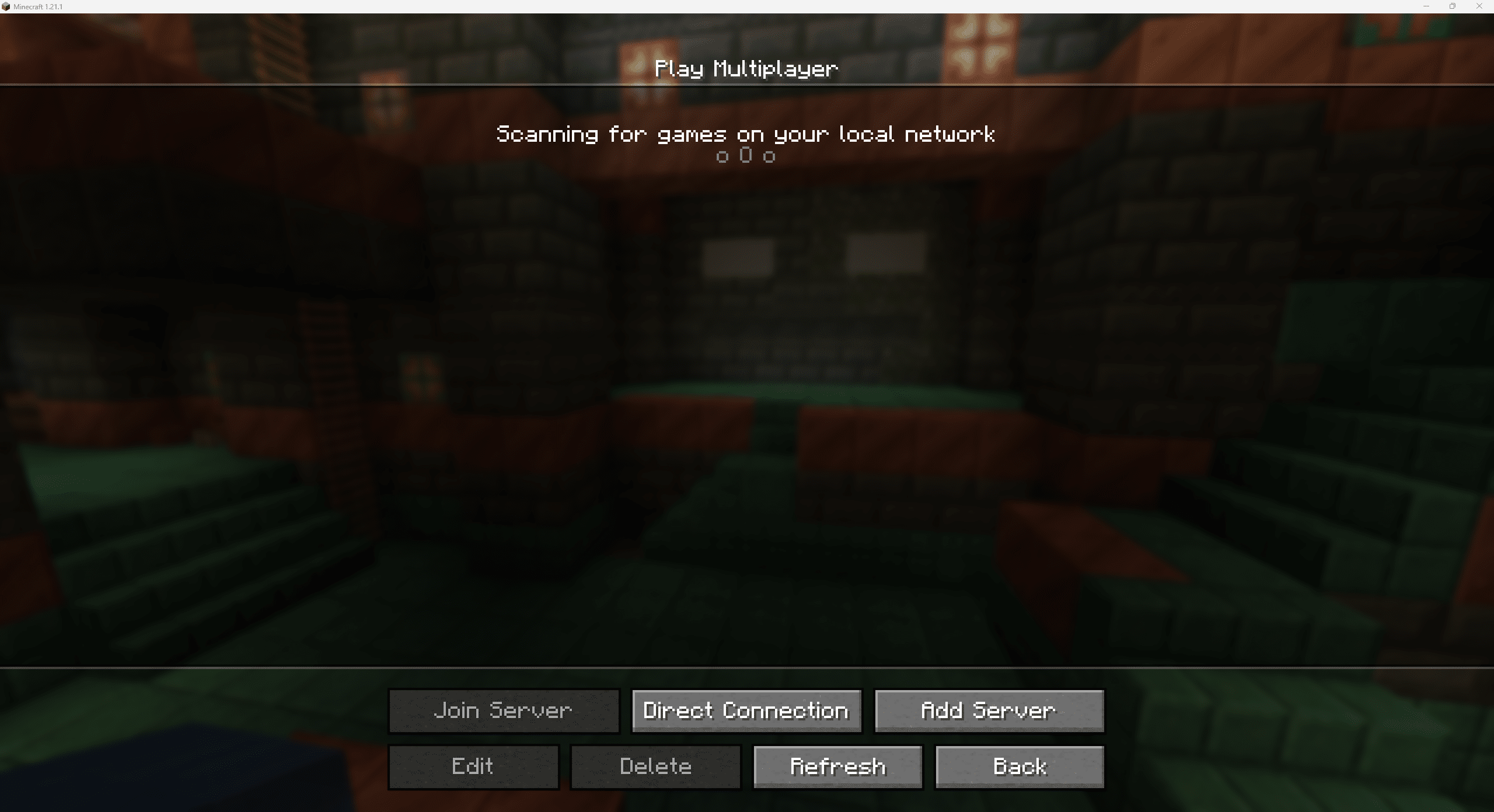Image resolution: width=1494 pixels, height=812 pixels.
Task: Click background dungeon scene thumbnail
Action: 746,400
